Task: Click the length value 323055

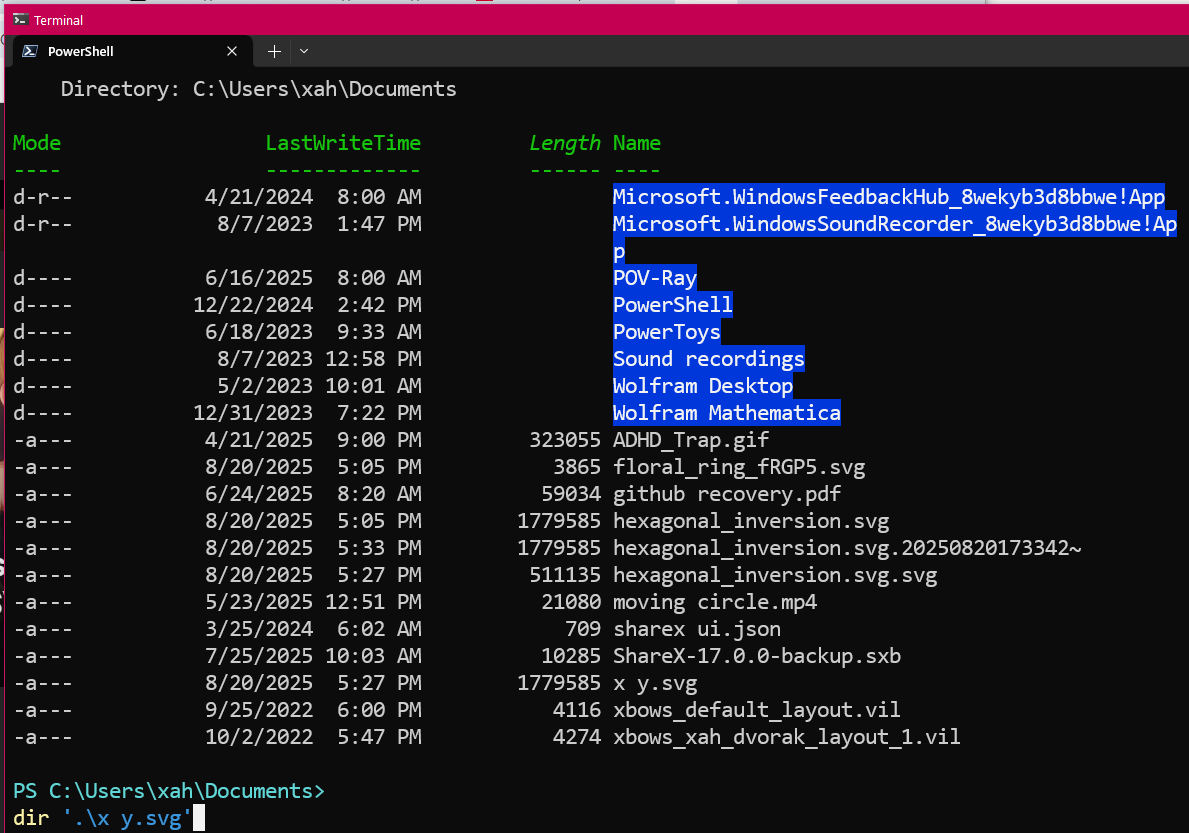Action: pyautogui.click(x=565, y=440)
